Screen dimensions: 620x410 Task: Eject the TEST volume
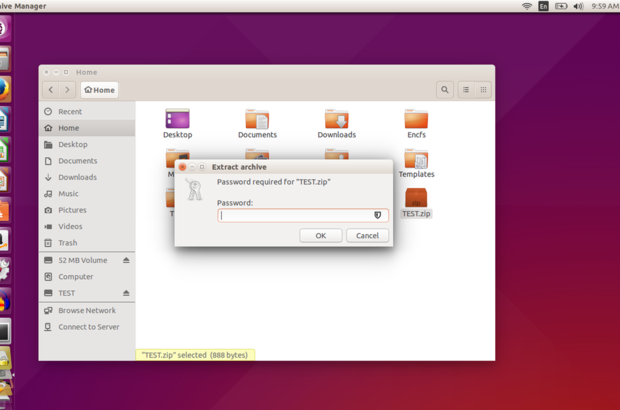click(x=126, y=293)
